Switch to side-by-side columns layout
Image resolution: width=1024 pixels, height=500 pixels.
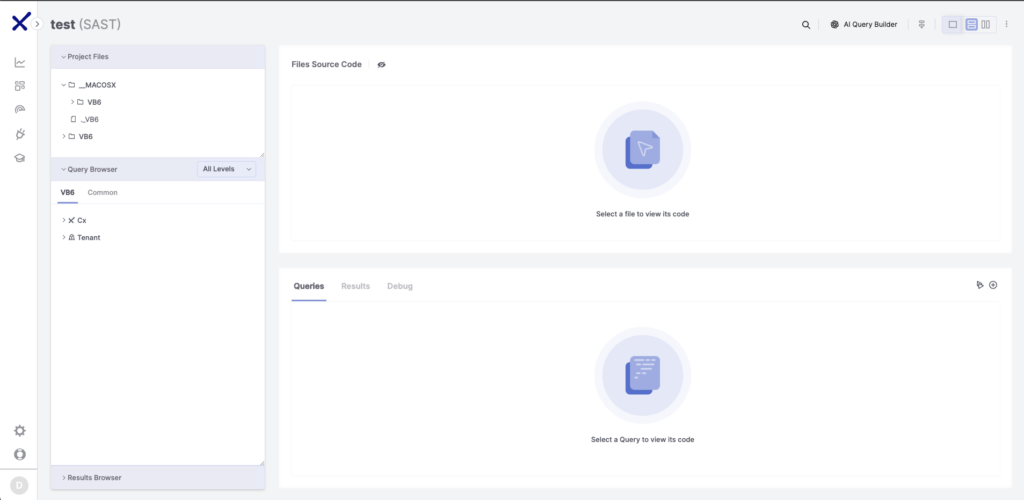click(985, 25)
